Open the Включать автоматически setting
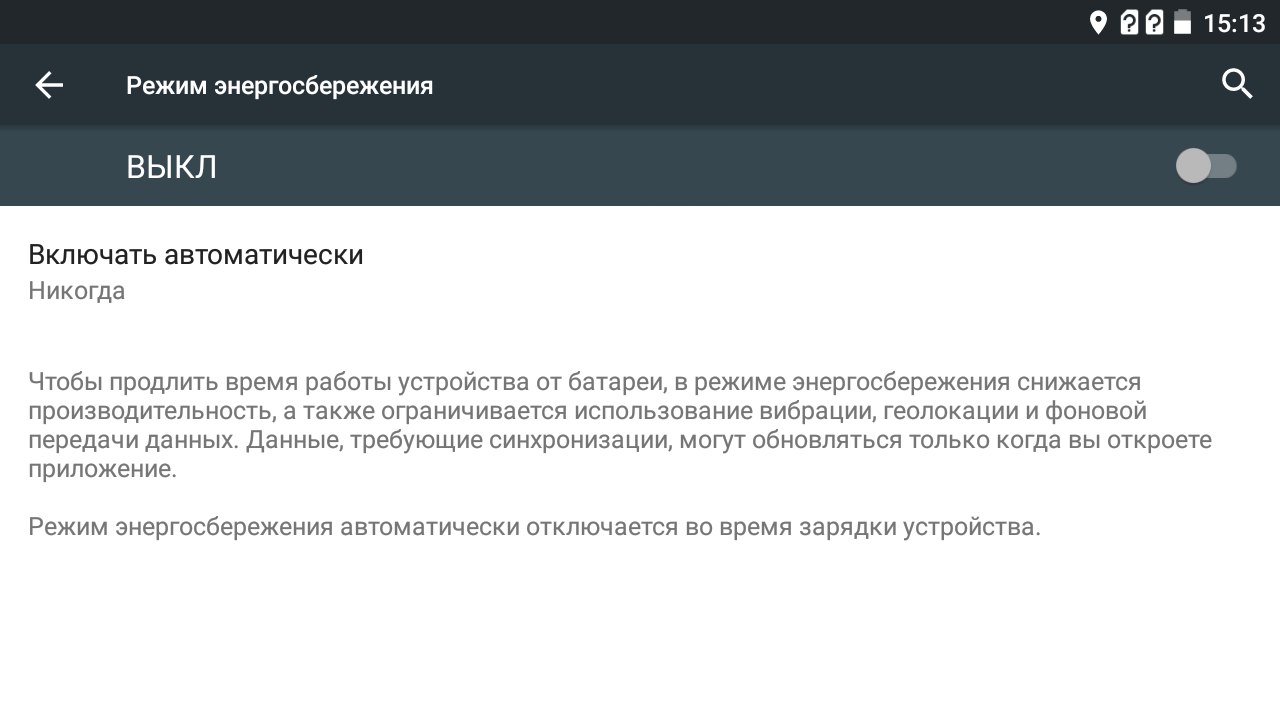Image resolution: width=1280 pixels, height=720 pixels. 196,255
